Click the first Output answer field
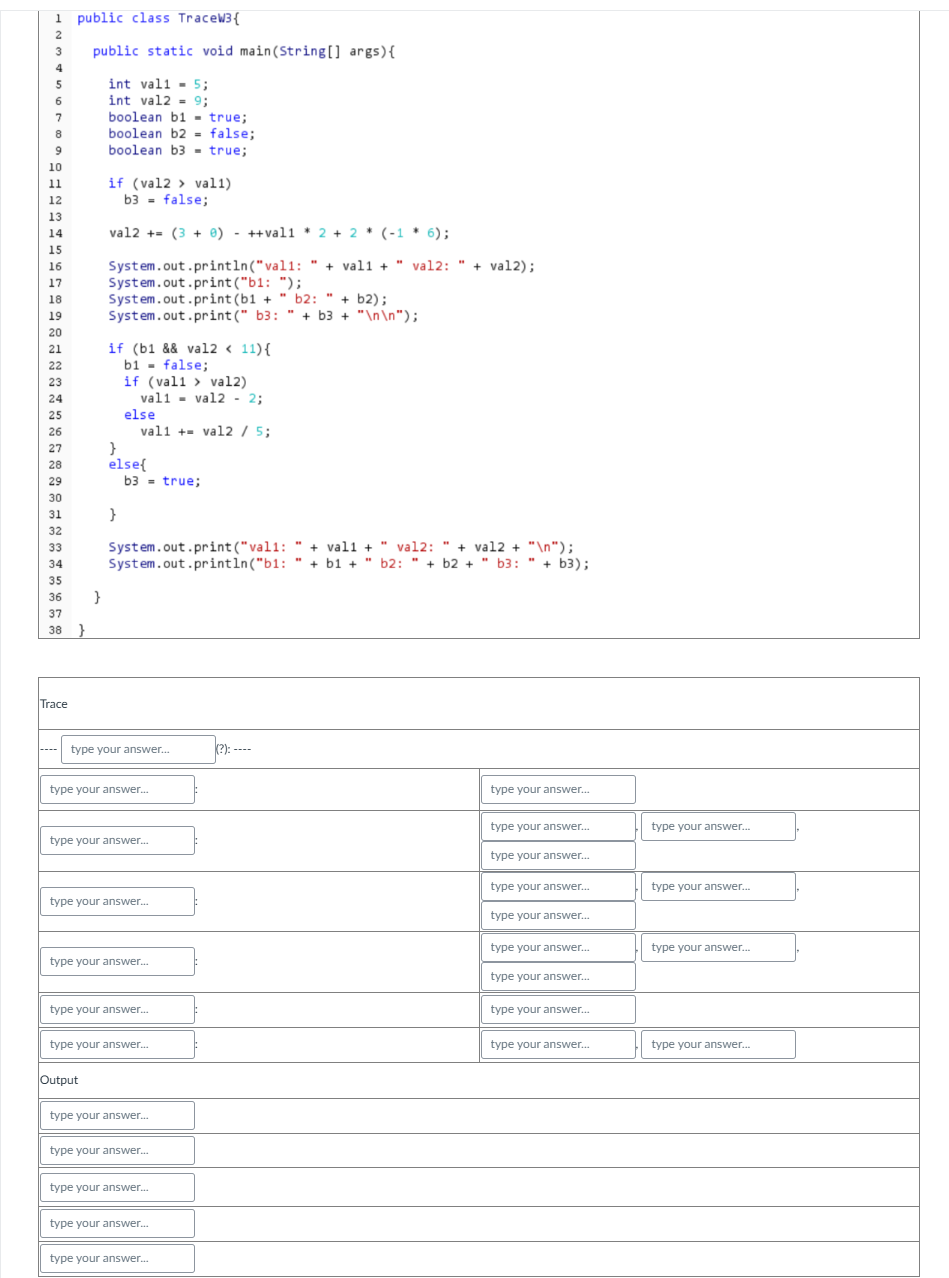949x1278 pixels. [118, 1115]
